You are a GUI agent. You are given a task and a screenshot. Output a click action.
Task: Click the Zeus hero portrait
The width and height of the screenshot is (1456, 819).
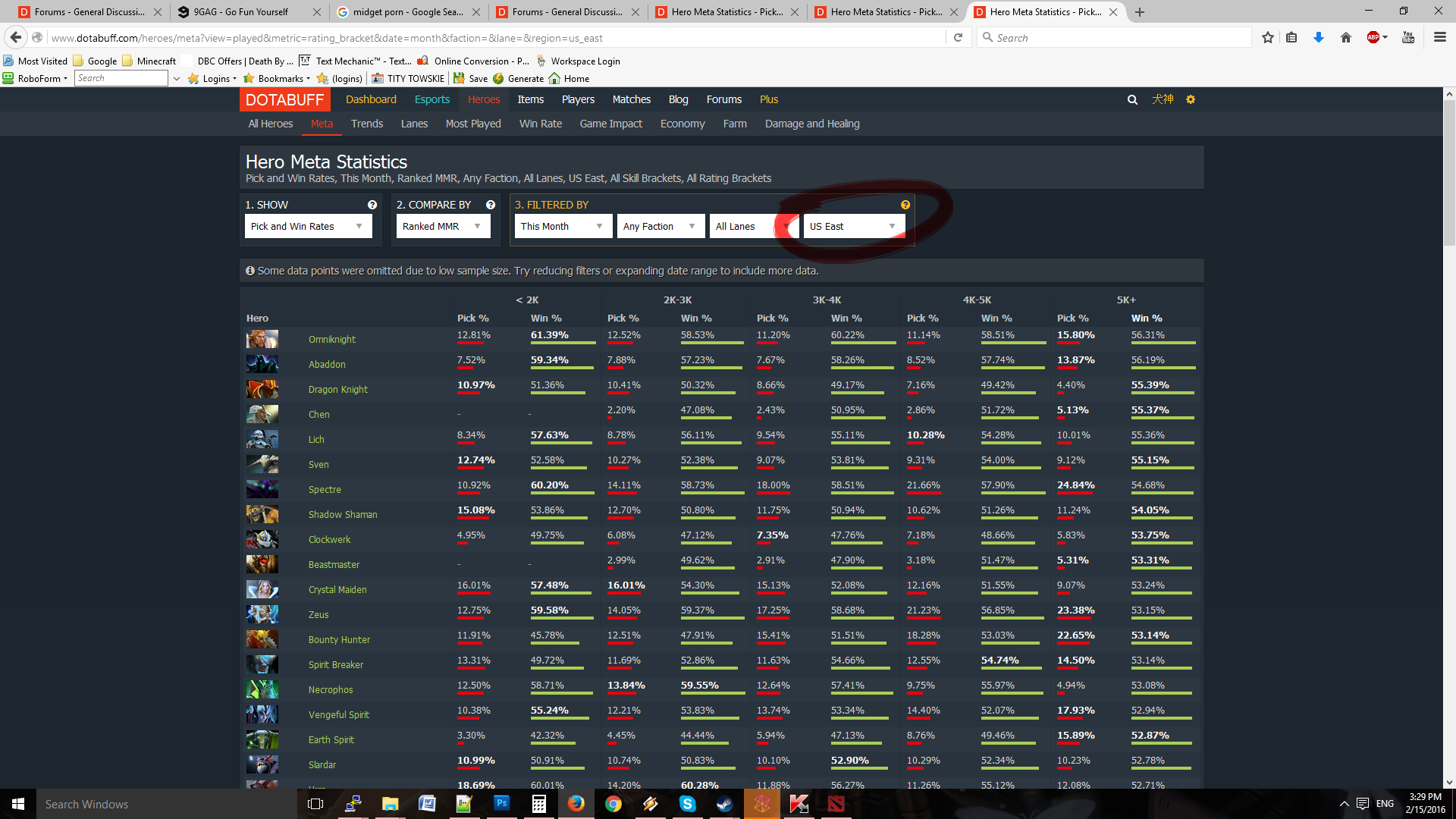(262, 614)
